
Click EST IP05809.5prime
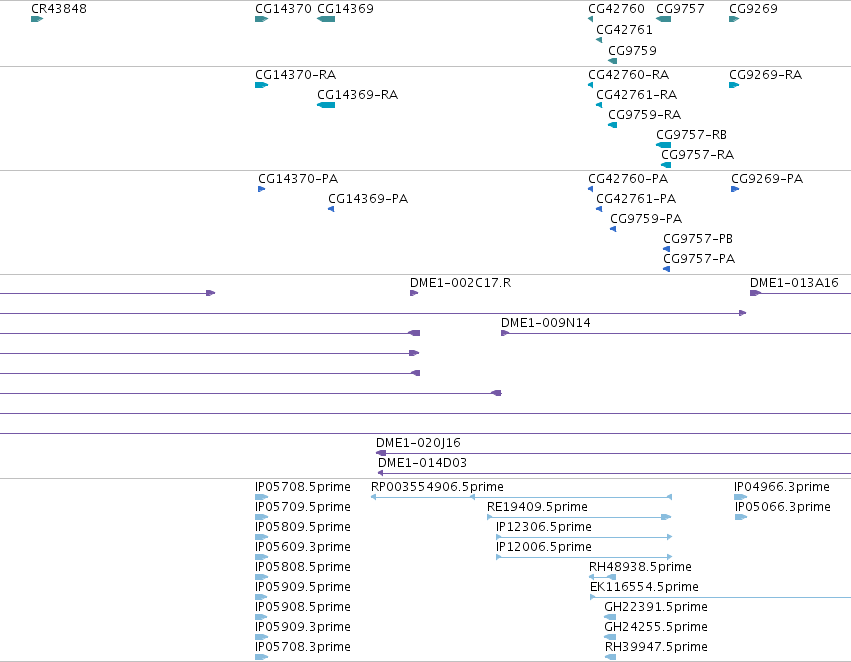[303, 527]
